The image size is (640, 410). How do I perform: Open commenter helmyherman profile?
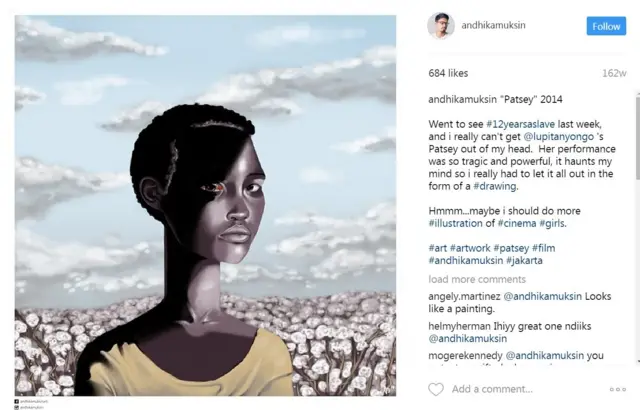(x=460, y=326)
